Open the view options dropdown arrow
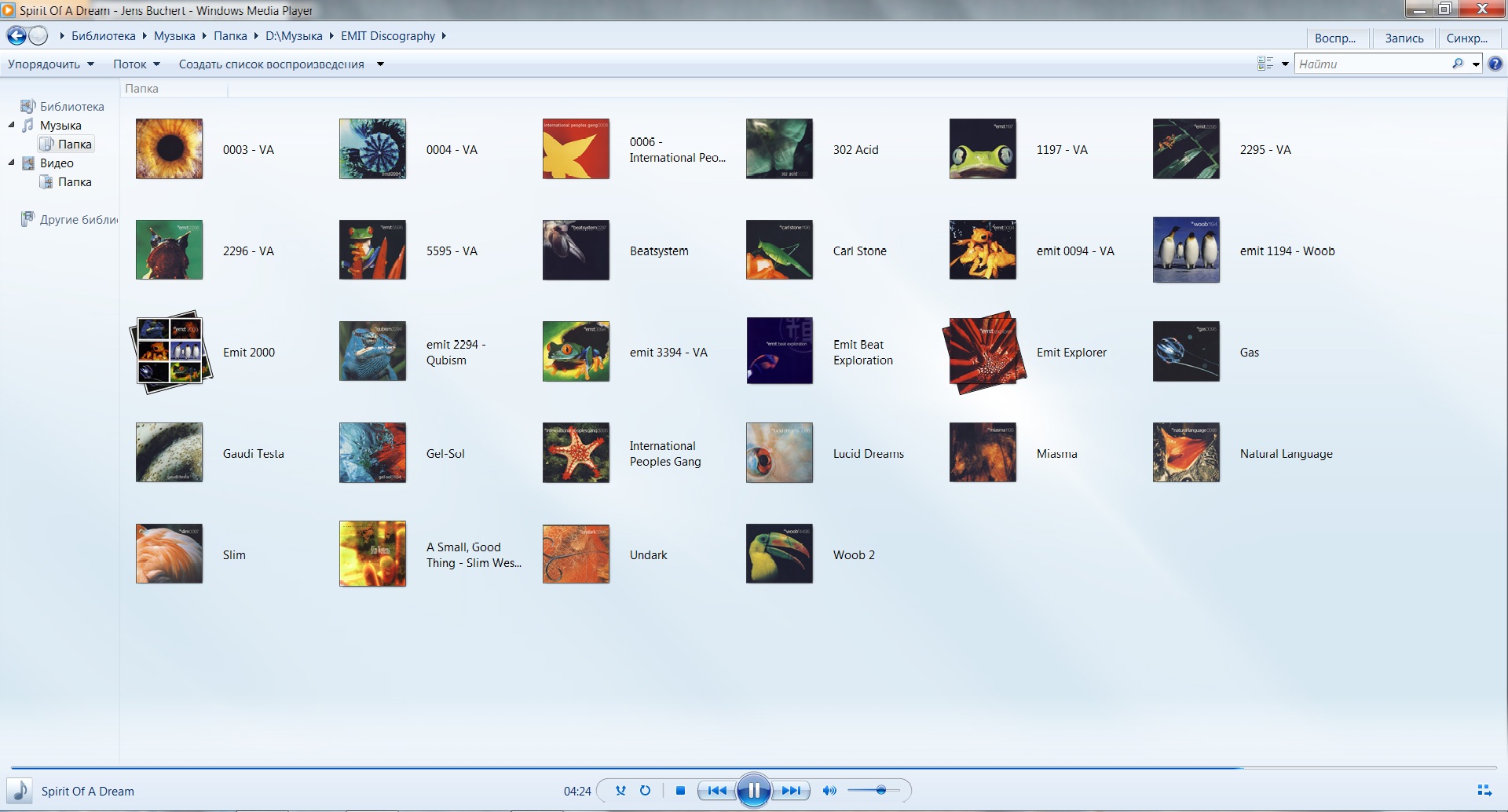This screenshot has height=812, width=1508. (1285, 64)
